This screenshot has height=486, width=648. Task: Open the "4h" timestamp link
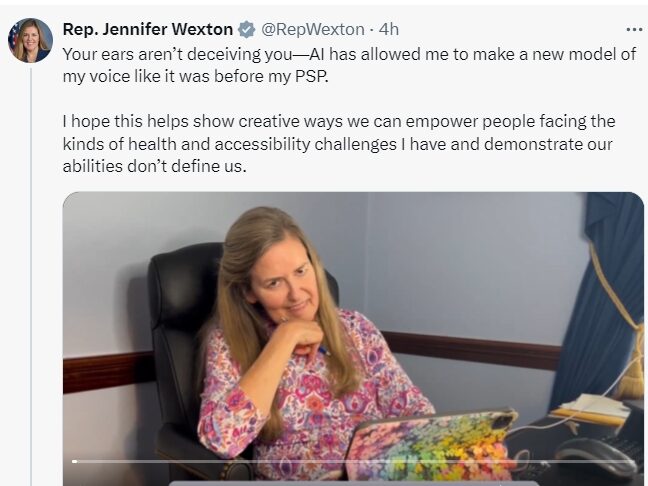click(388, 29)
